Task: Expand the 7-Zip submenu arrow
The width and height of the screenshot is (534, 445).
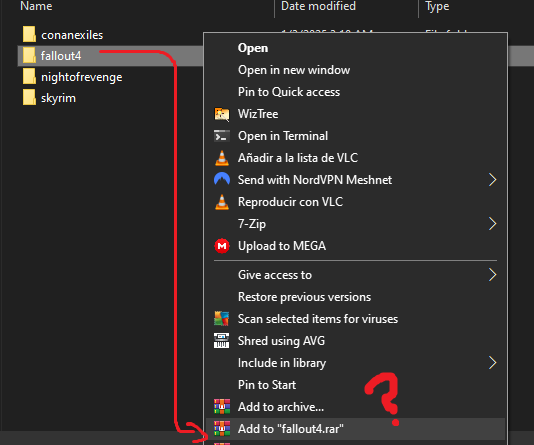Action: point(492,224)
